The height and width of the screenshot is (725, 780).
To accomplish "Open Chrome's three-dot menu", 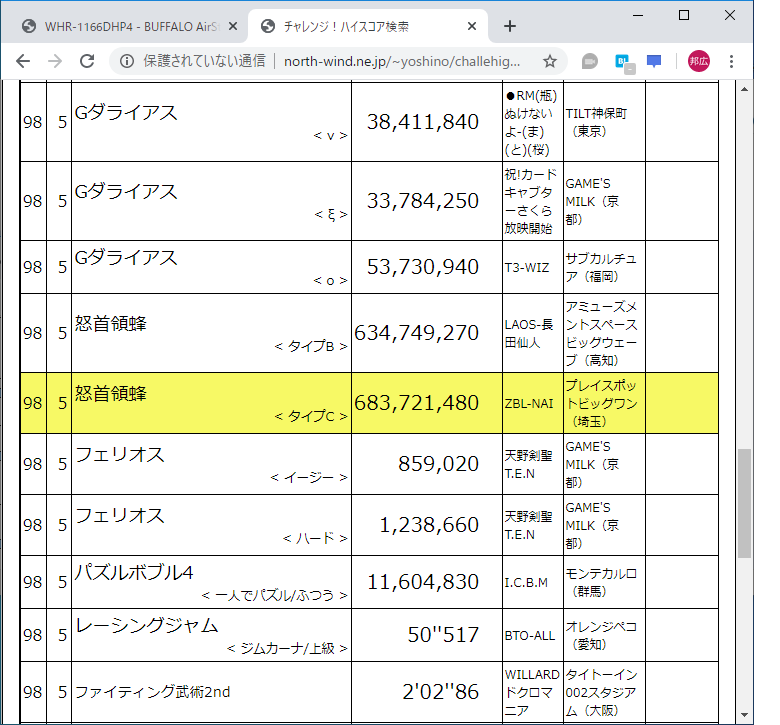I will point(731,61).
